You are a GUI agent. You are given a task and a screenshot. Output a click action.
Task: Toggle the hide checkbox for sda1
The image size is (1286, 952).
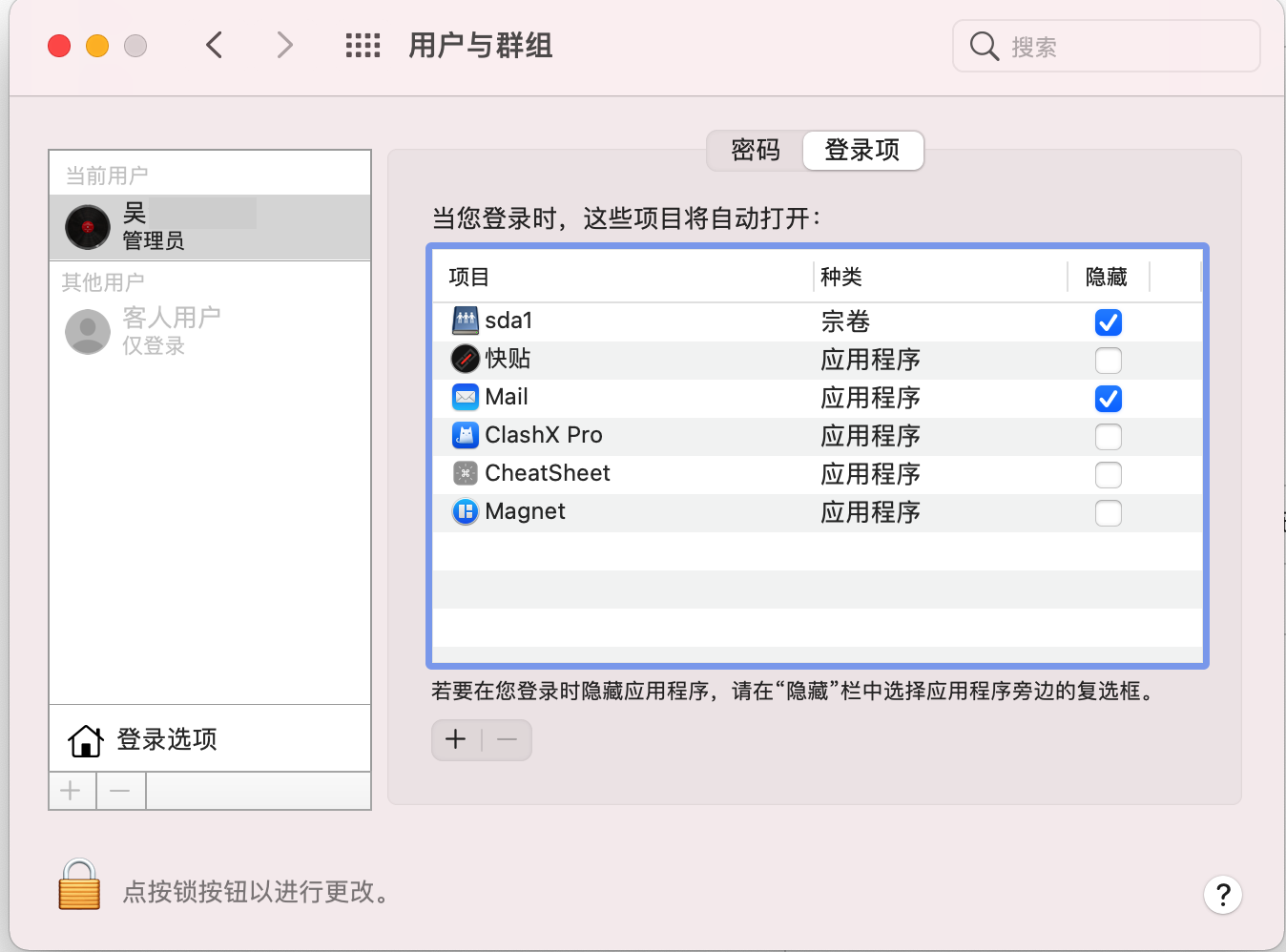1109,322
